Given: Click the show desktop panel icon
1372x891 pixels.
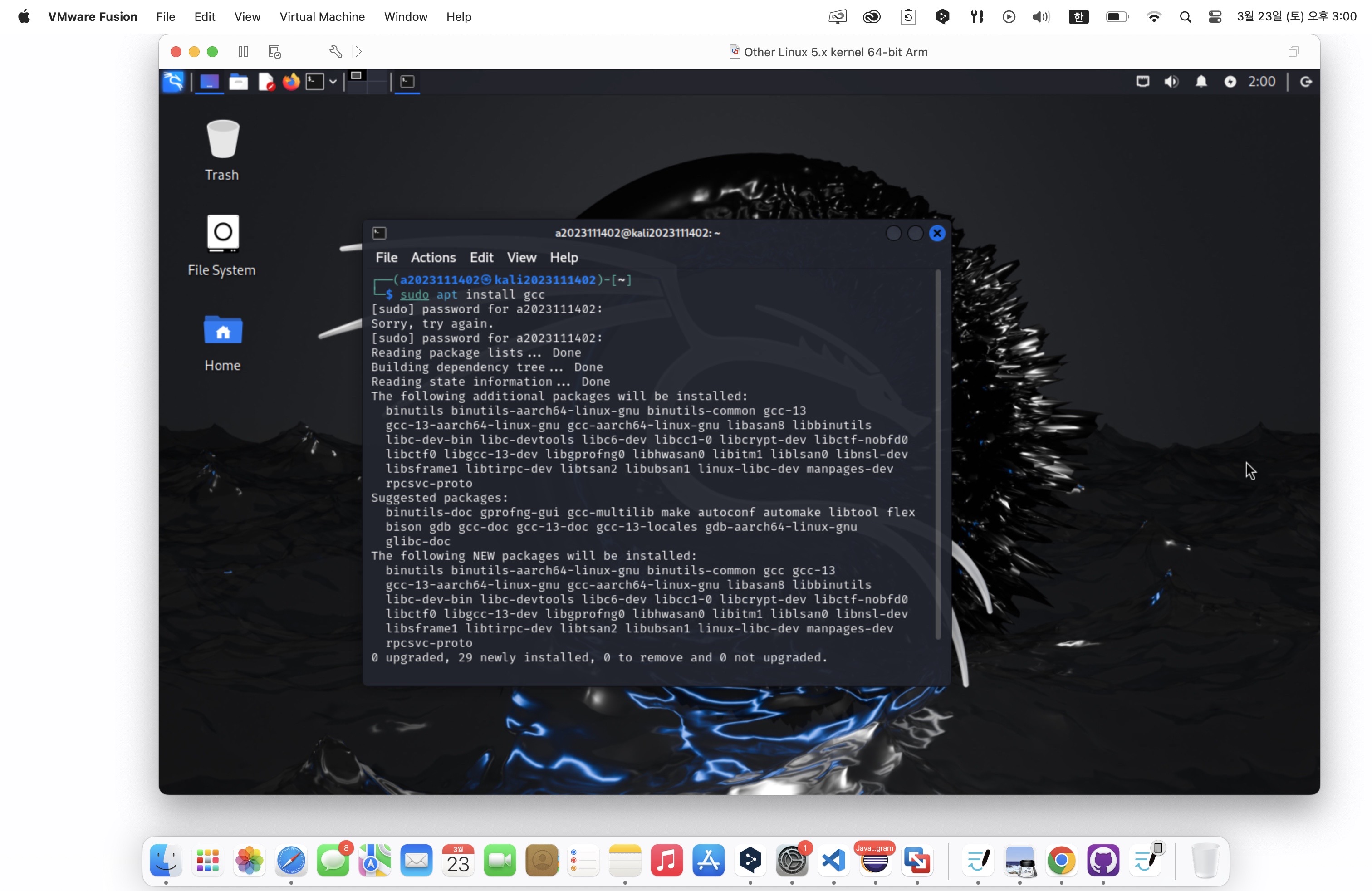Looking at the screenshot, I should tap(209, 82).
